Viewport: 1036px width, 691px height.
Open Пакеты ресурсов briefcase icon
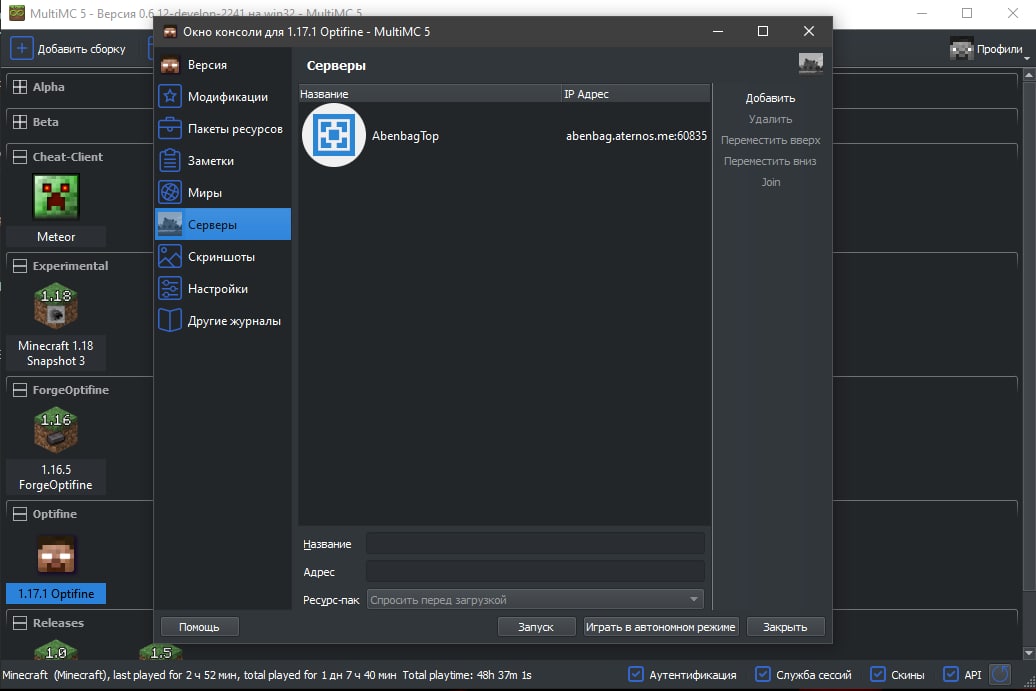170,128
